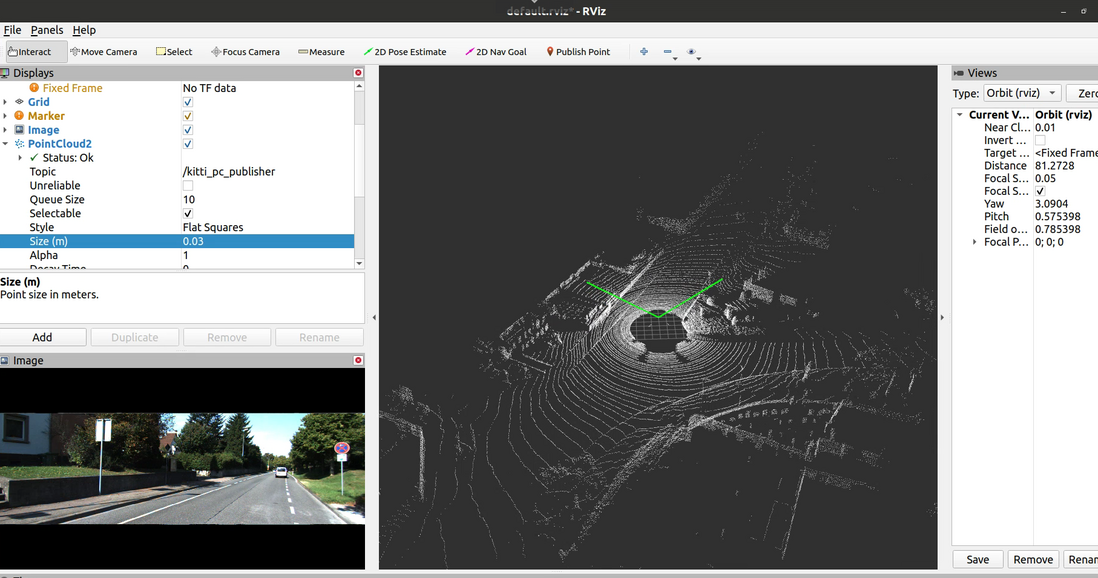Click the Marker warning icon

(x=20, y=116)
